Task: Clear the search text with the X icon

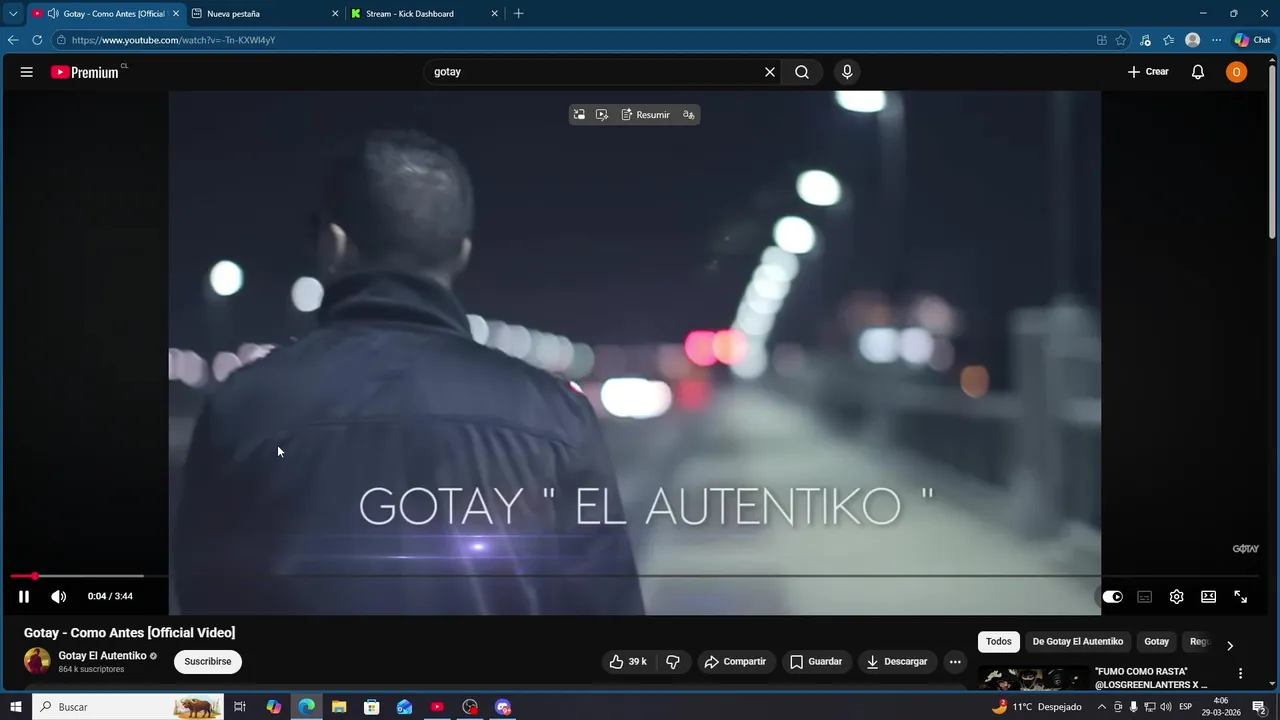Action: 770,72
